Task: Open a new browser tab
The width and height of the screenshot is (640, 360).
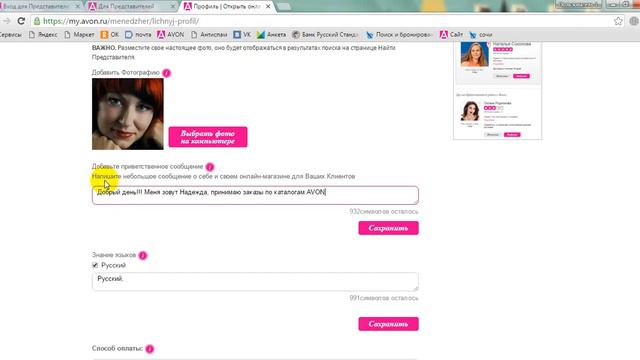Action: [x=284, y=7]
